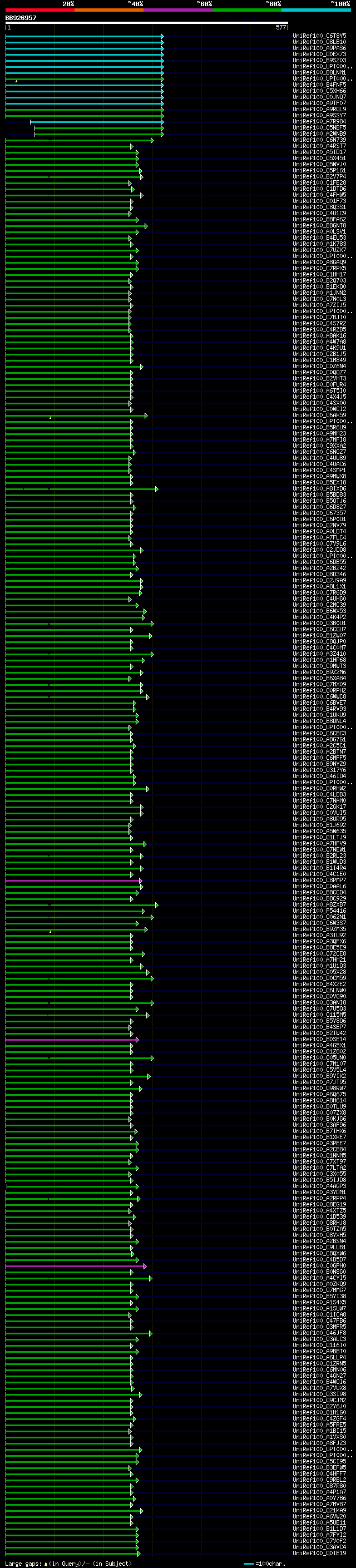Select the label UniRef100_A7R984
The width and height of the screenshot is (356, 1568).
[319, 121]
